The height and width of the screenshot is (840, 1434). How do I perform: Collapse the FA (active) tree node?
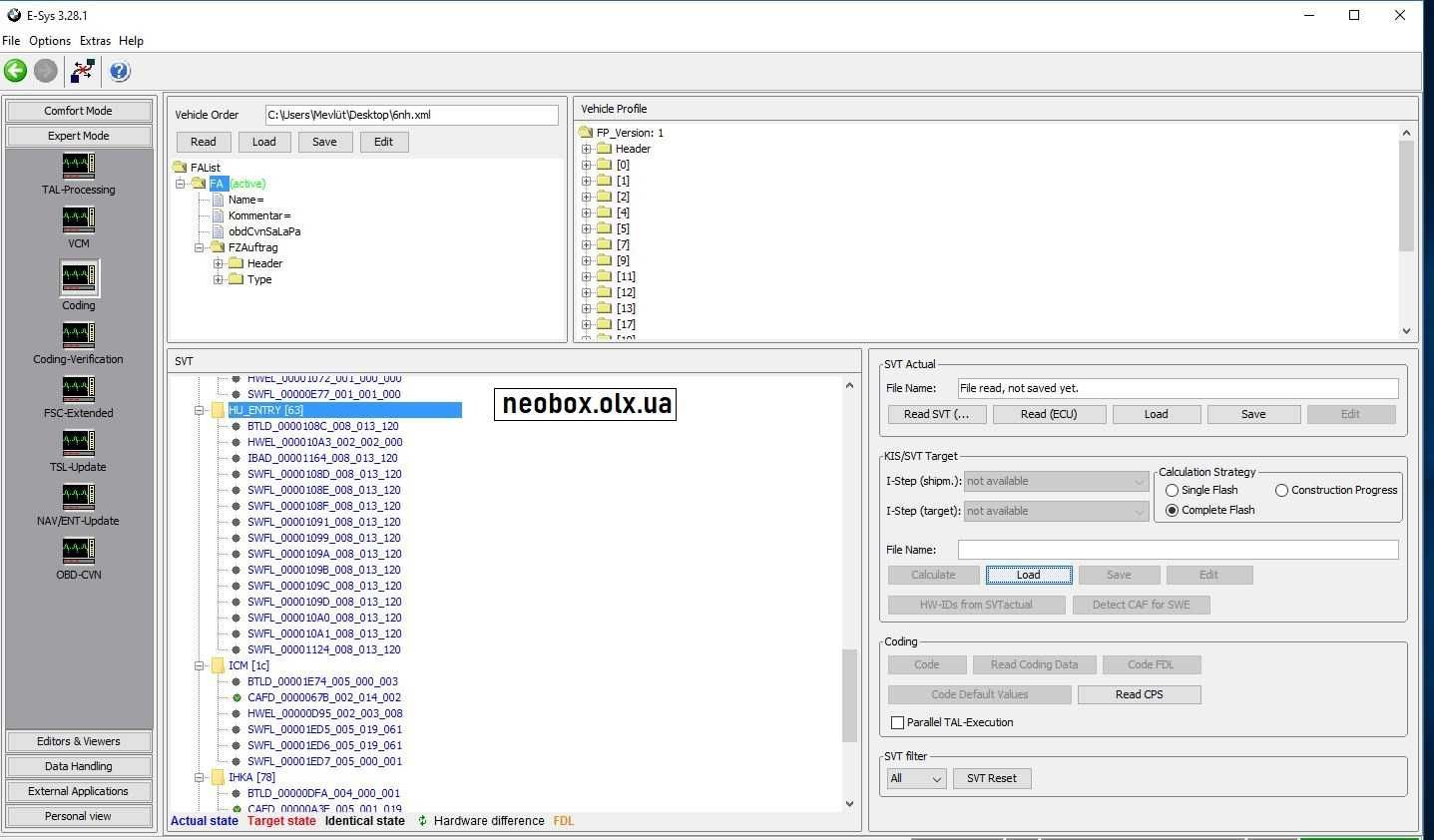pyautogui.click(x=181, y=184)
